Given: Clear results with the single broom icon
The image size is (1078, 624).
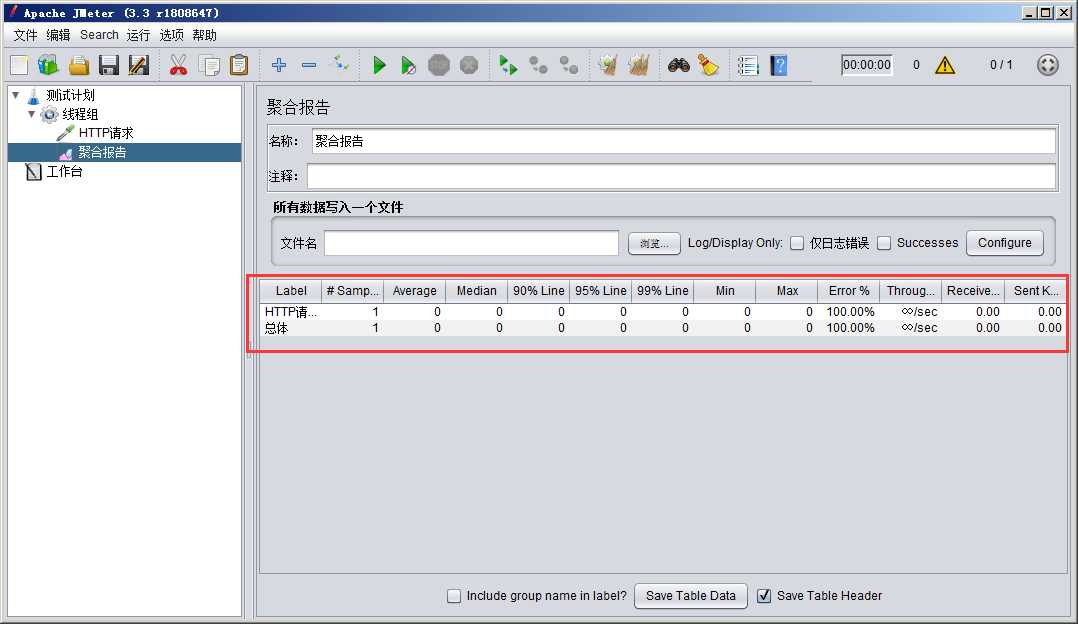Looking at the screenshot, I should 608,65.
